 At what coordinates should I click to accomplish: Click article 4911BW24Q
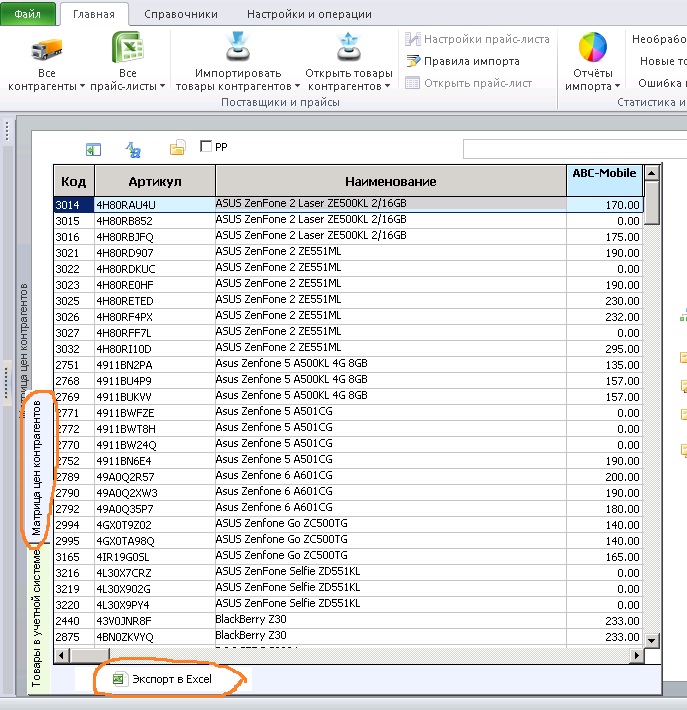(x=155, y=445)
